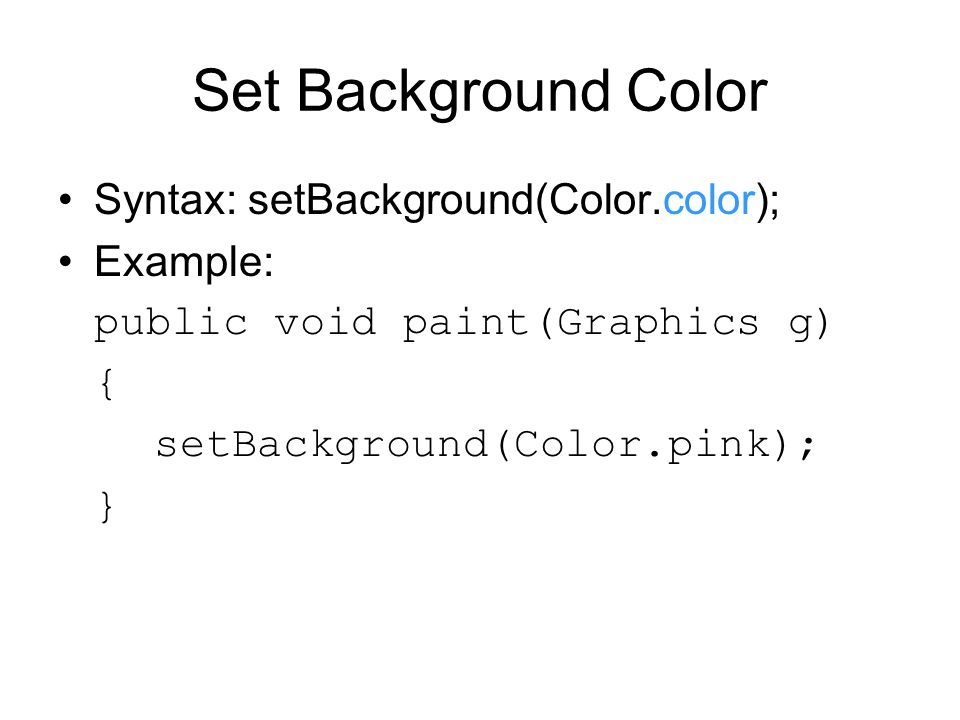Viewport: 960px width, 720px height.
Task: Click the first bullet point marker
Action: (66, 200)
